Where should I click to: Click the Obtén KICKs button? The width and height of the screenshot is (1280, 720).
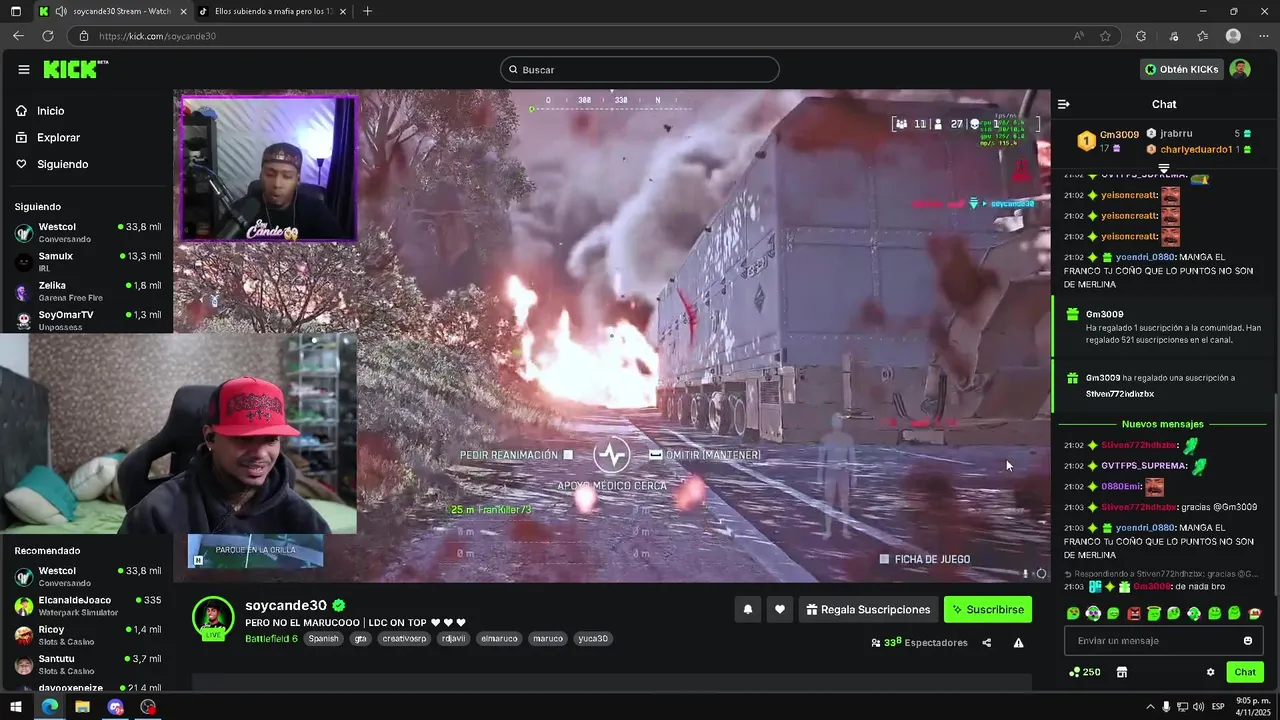coord(1180,69)
